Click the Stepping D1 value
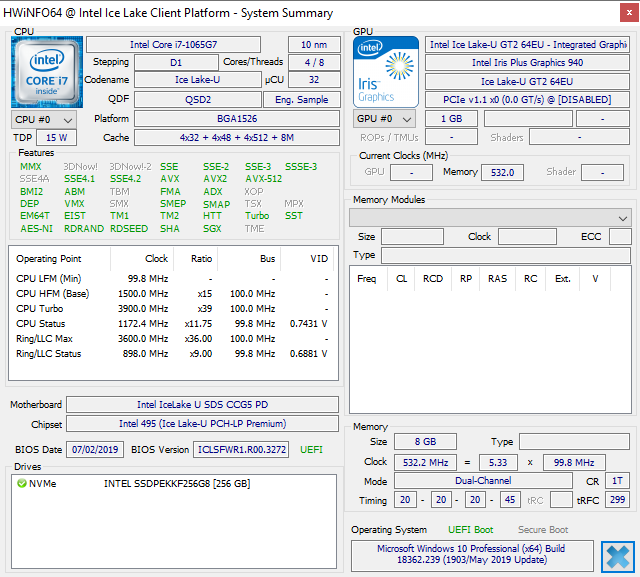Image resolution: width=640 pixels, height=577 pixels. (176, 62)
